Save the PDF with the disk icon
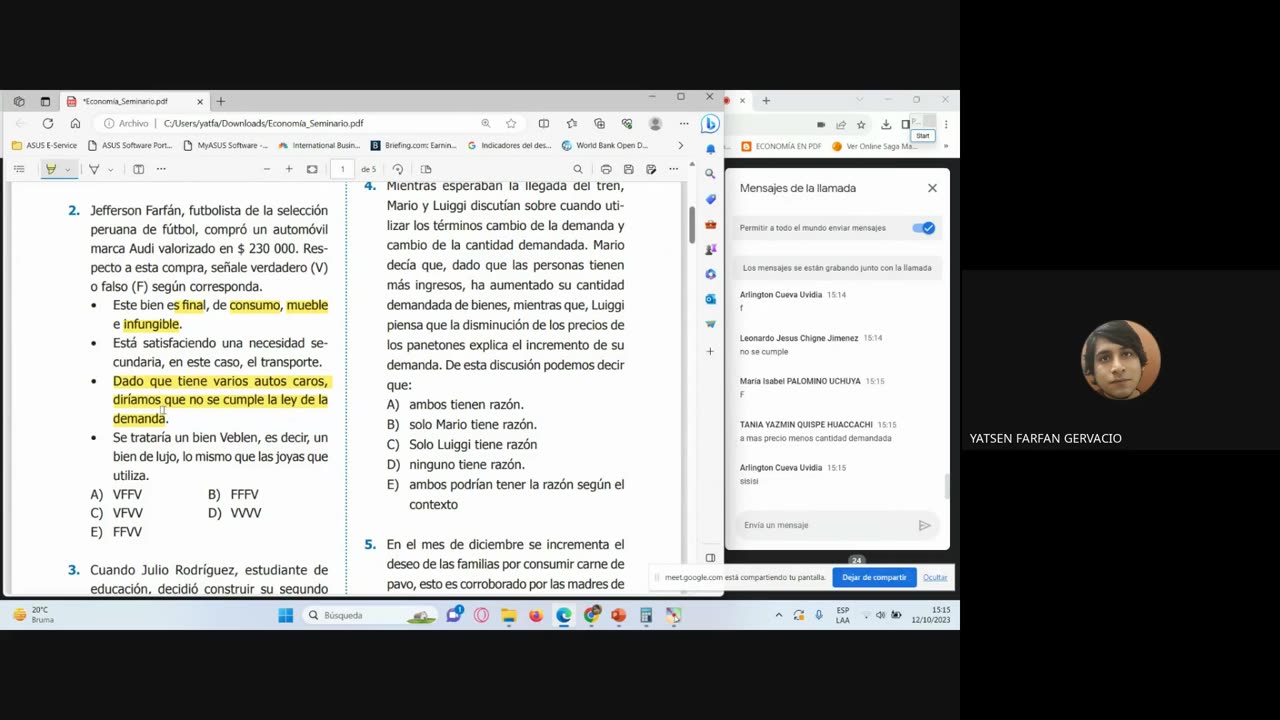Image resolution: width=1280 pixels, height=720 pixels. click(628, 169)
